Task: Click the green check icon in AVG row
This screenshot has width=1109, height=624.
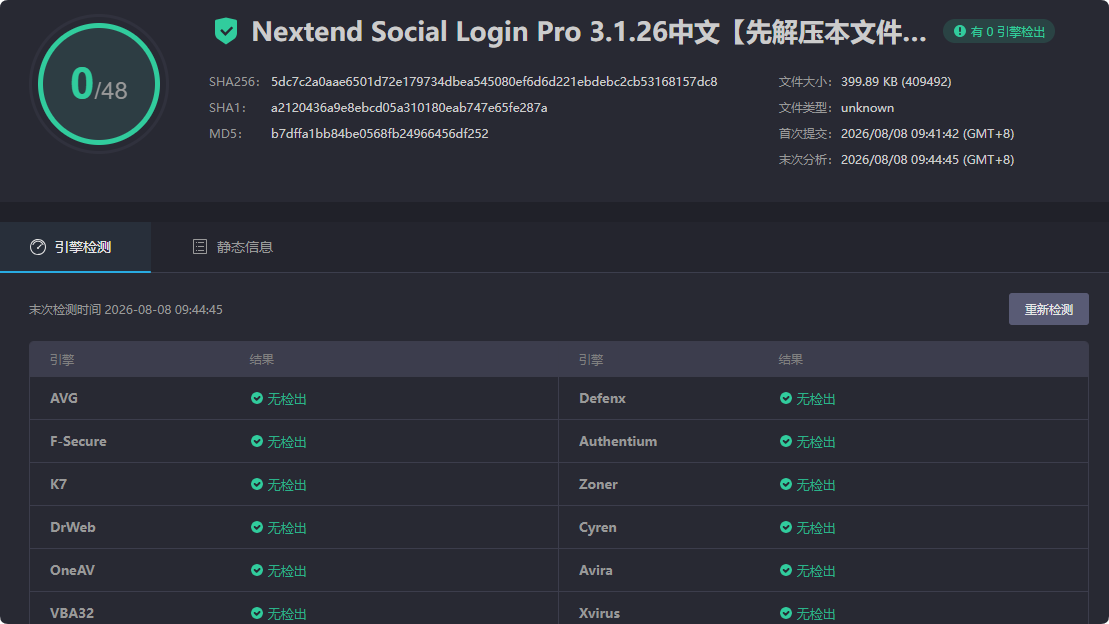Action: (x=257, y=398)
